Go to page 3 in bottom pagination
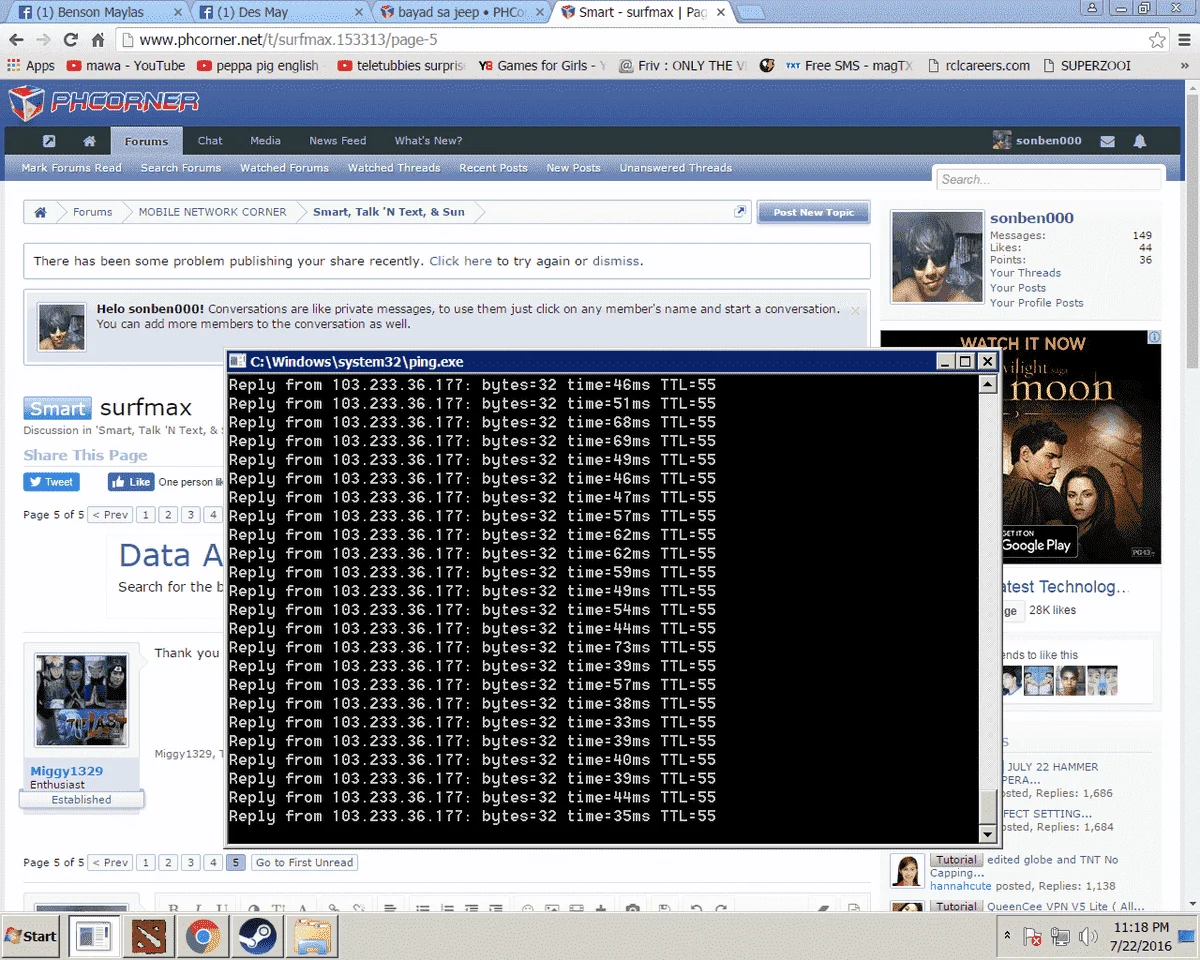 pyautogui.click(x=190, y=862)
